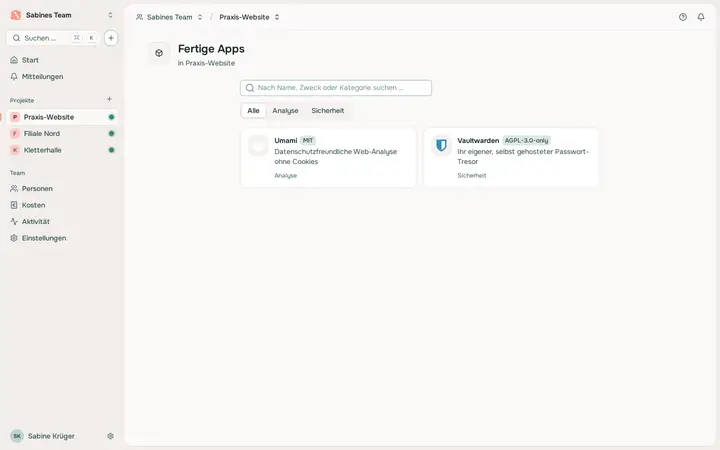This screenshot has width=720, height=450.
Task: Click the magnifier icon in app search field
Action: pyautogui.click(x=250, y=88)
